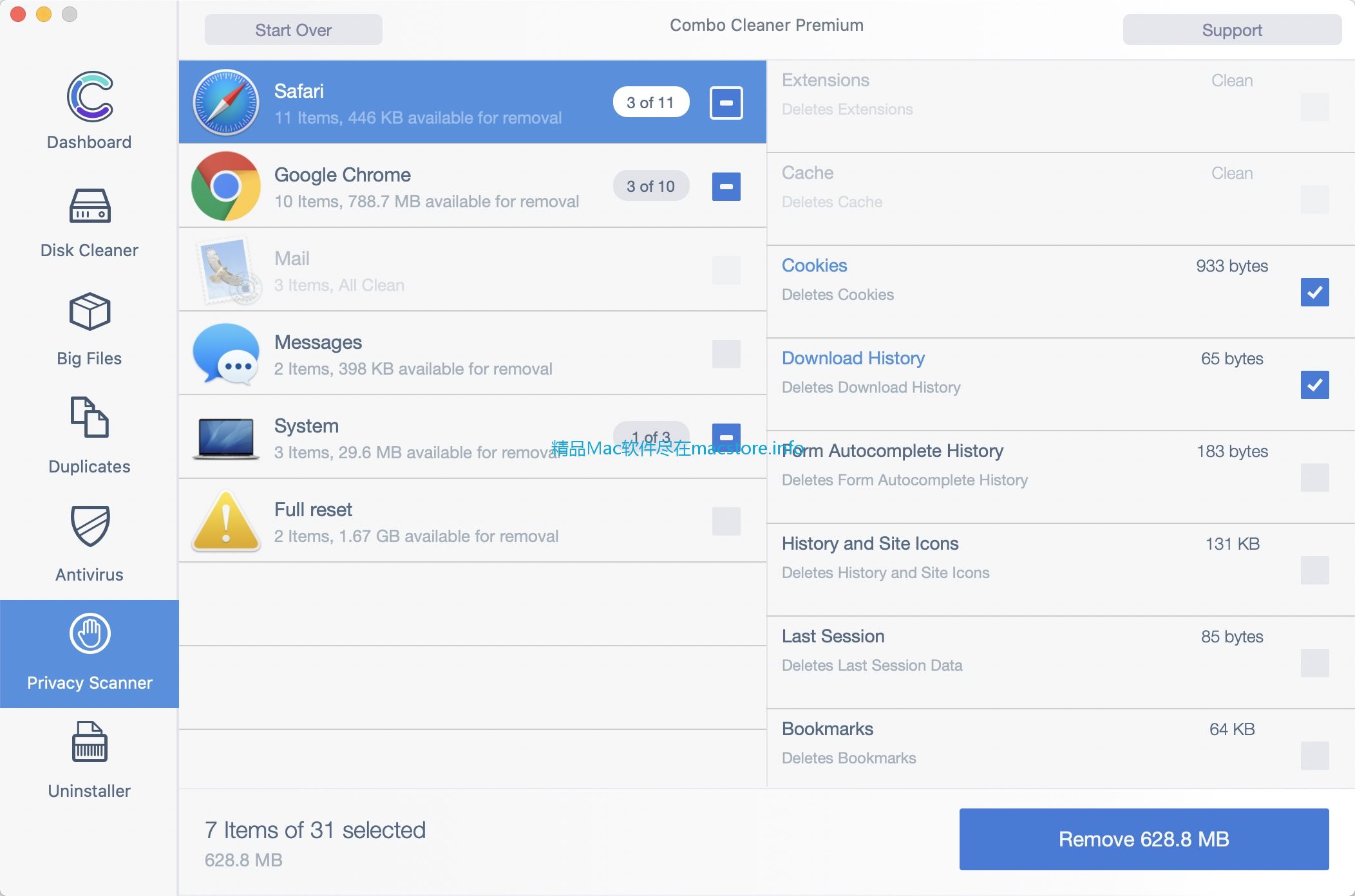Viewport: 1355px width, 896px height.
Task: Check the Messages row checkbox
Action: (726, 354)
